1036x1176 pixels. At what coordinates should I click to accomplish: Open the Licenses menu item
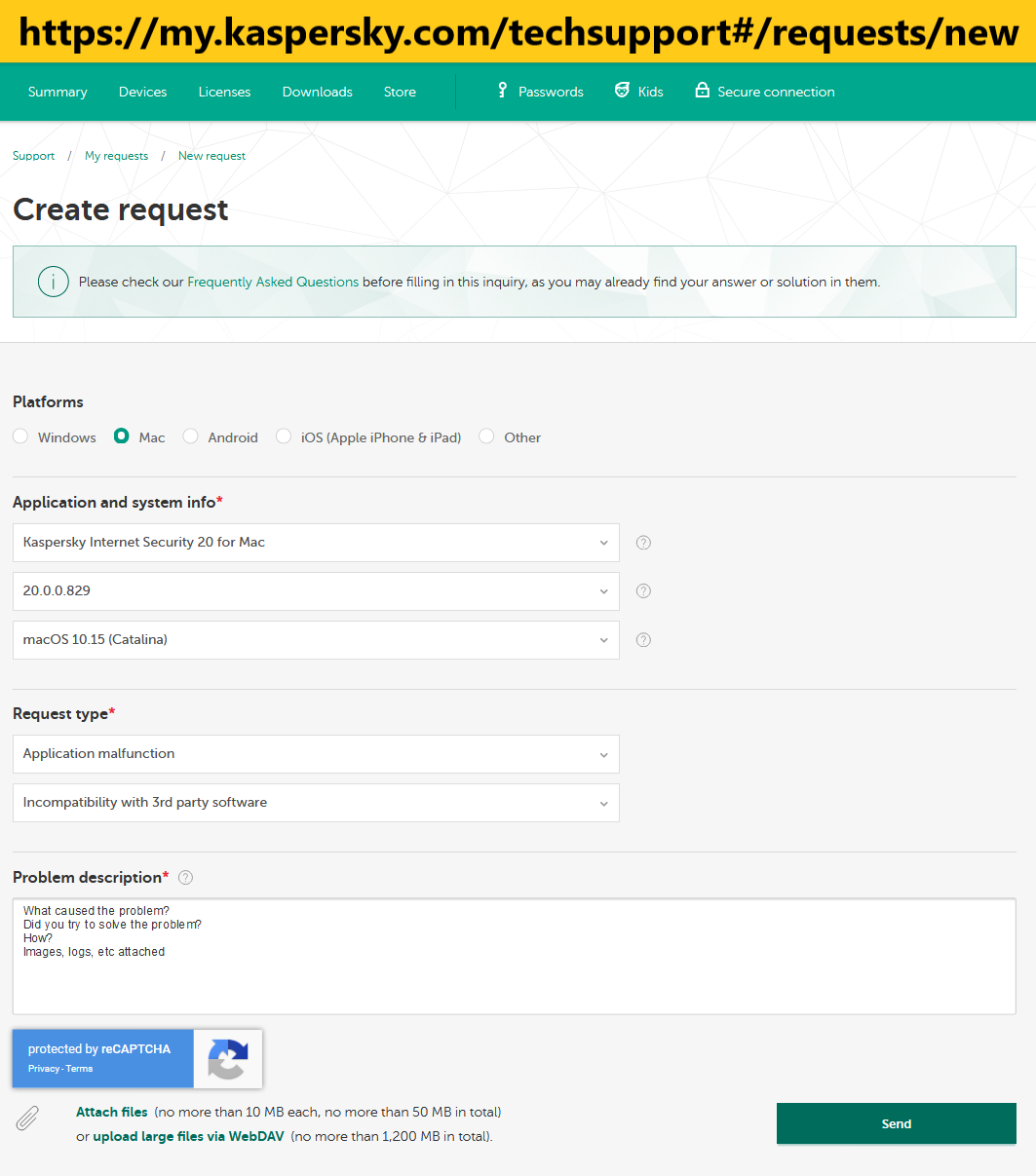point(224,92)
